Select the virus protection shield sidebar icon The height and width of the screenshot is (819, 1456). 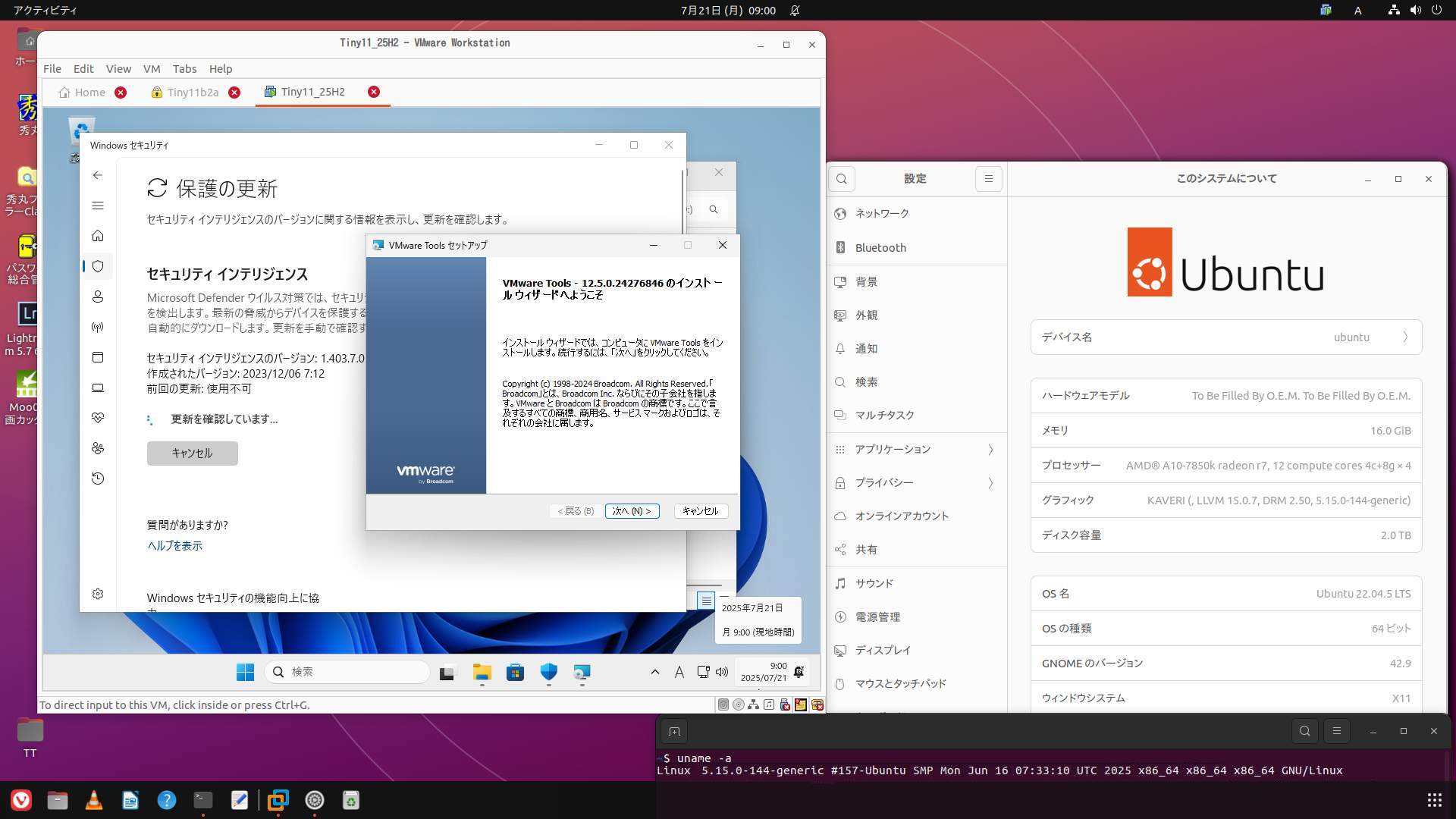(x=98, y=266)
